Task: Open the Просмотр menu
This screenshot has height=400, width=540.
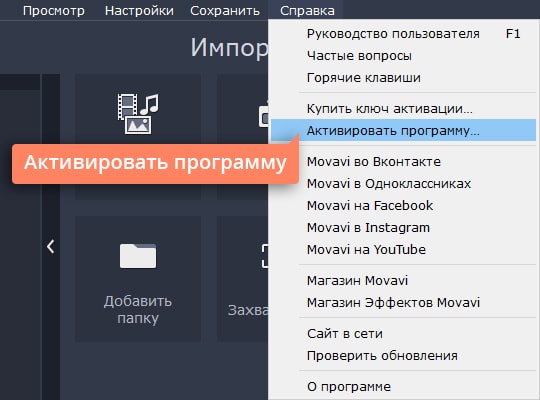Action: [x=54, y=11]
